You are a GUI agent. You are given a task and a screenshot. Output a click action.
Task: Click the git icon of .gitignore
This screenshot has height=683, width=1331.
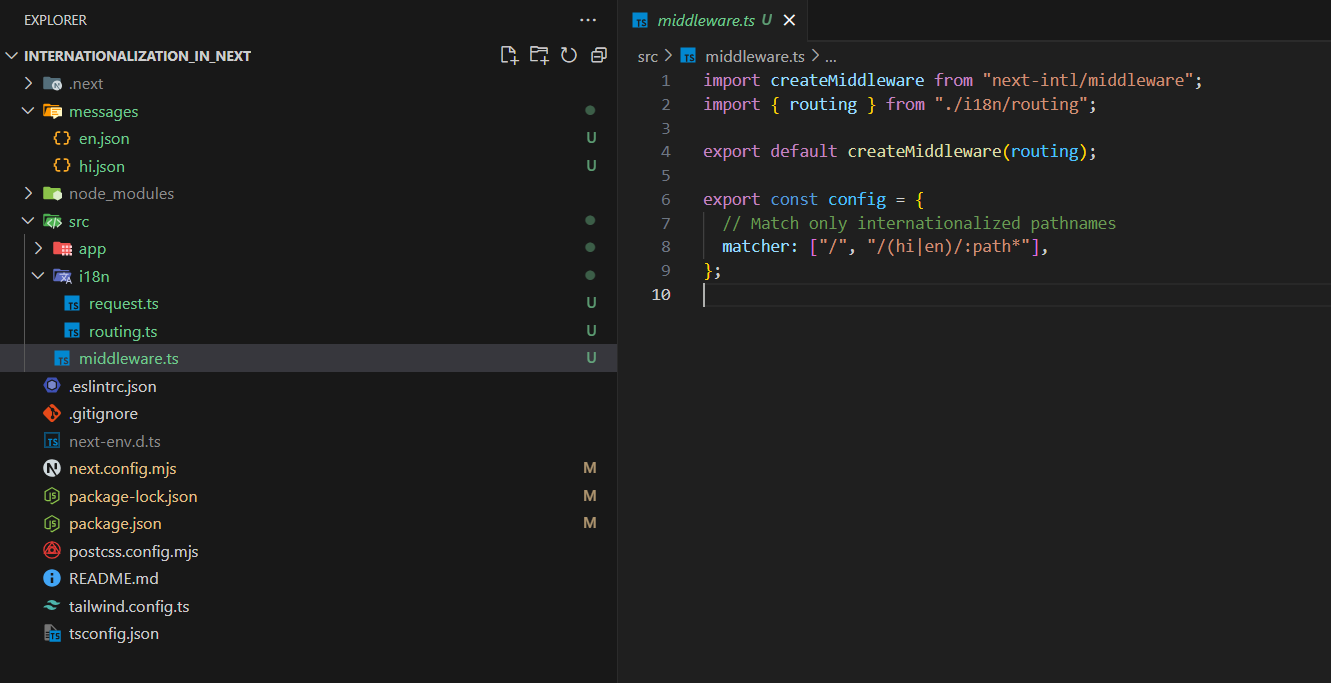tap(52, 414)
